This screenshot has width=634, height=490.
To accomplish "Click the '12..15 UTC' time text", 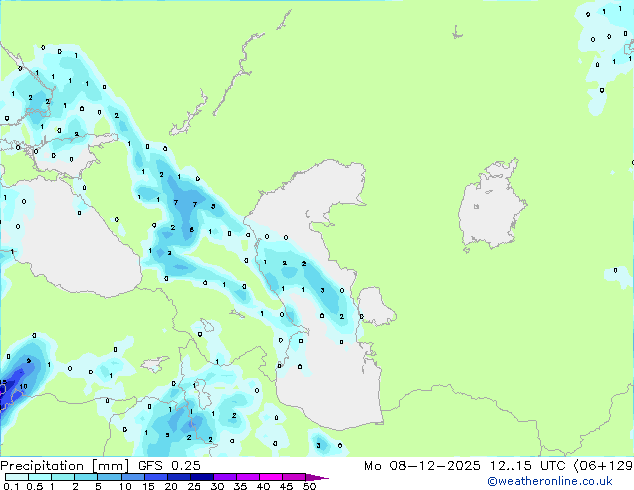I will [527, 466].
